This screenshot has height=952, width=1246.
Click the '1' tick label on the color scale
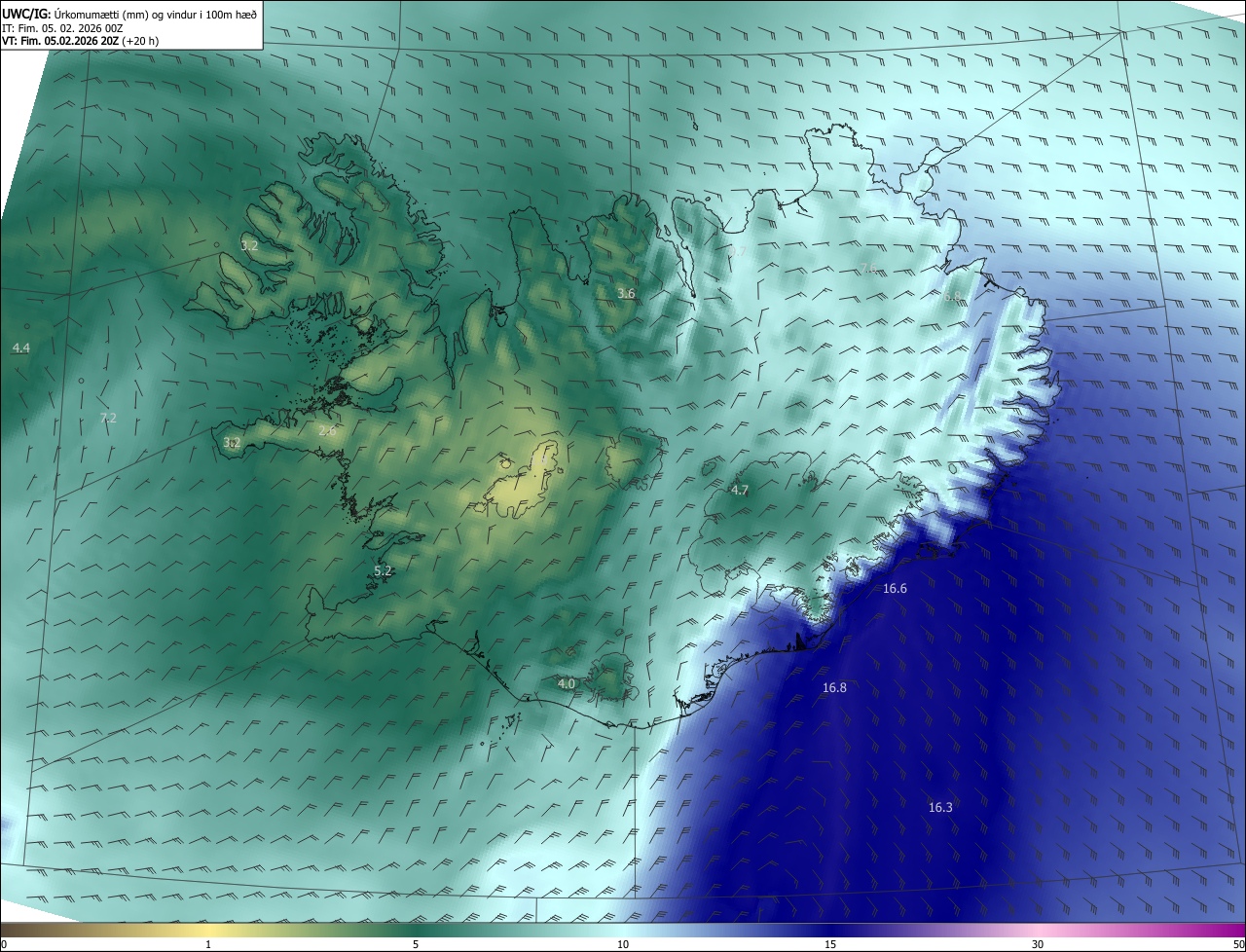click(208, 944)
